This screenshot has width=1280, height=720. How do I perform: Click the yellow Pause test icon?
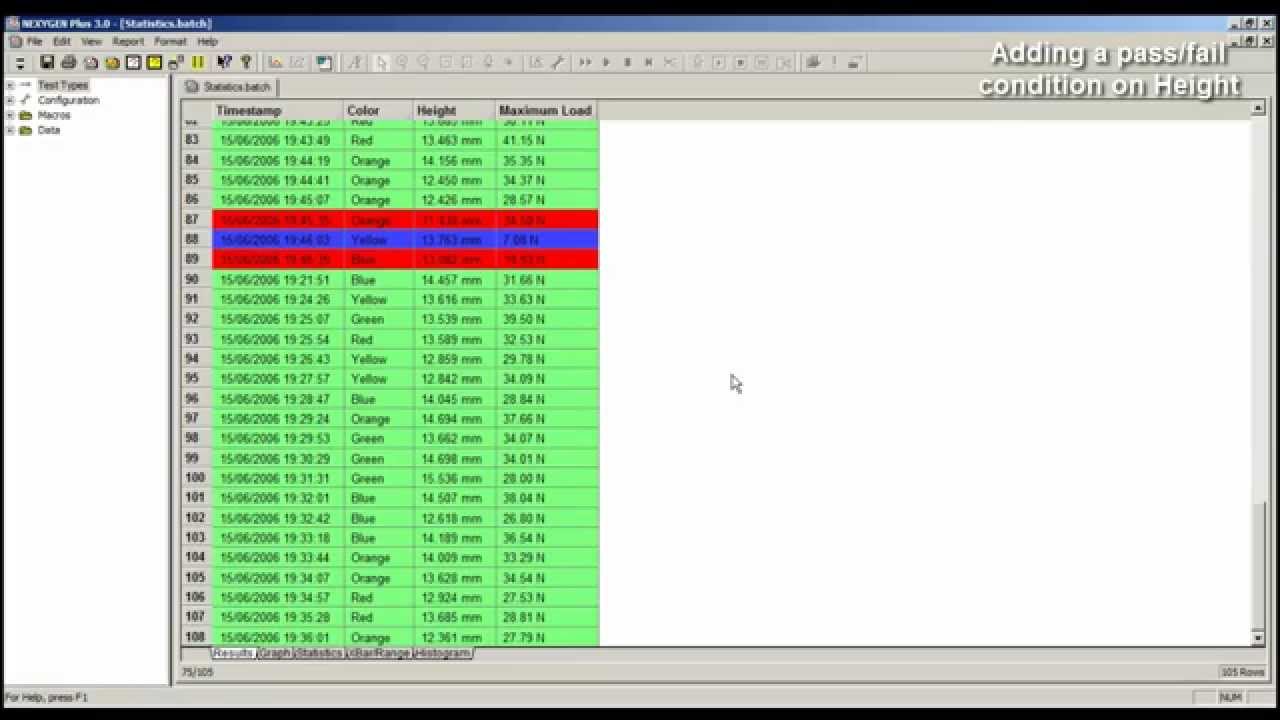pyautogui.click(x=197, y=62)
